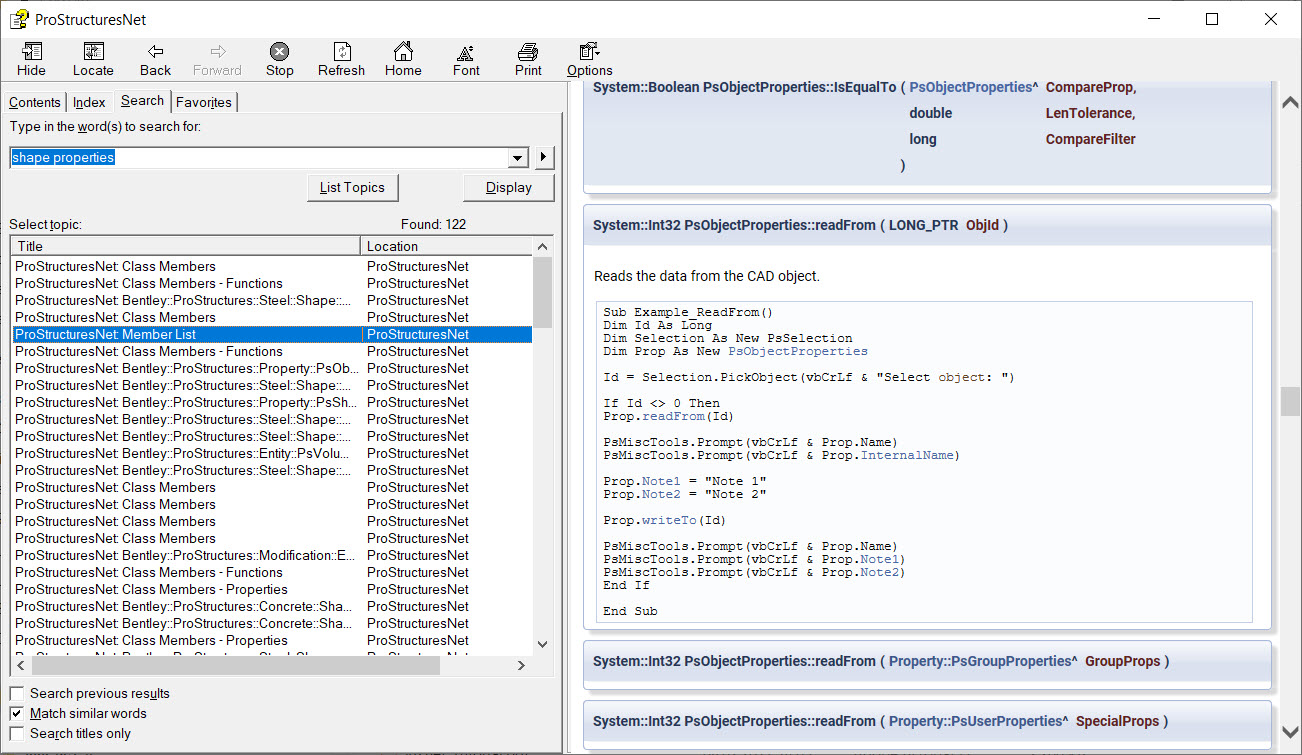The width and height of the screenshot is (1302, 755).
Task: Click the arrow button beside the search box
Action: click(x=541, y=157)
